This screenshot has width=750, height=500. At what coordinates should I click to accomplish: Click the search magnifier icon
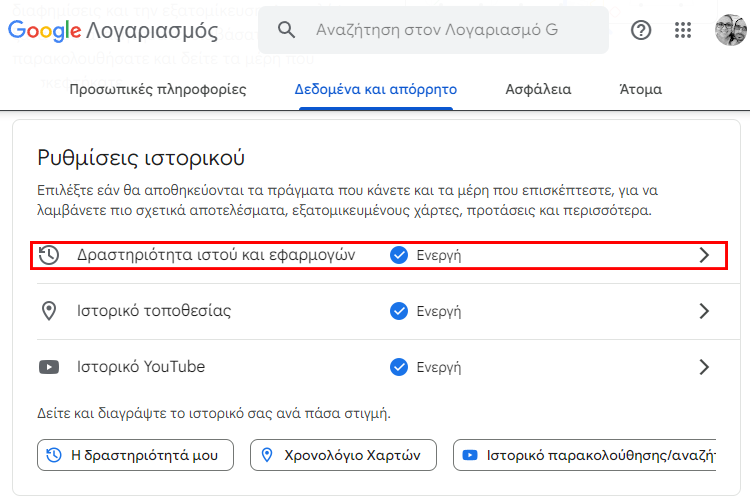[x=286, y=30]
